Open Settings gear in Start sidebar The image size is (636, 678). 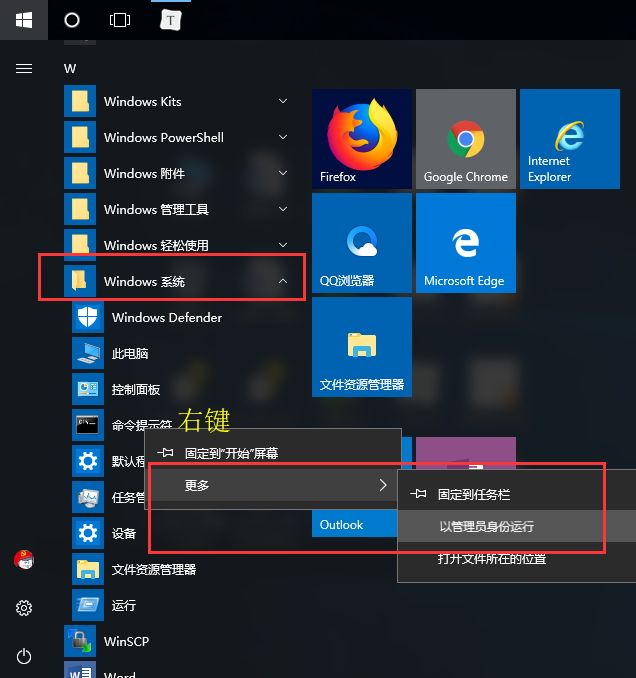pos(24,608)
